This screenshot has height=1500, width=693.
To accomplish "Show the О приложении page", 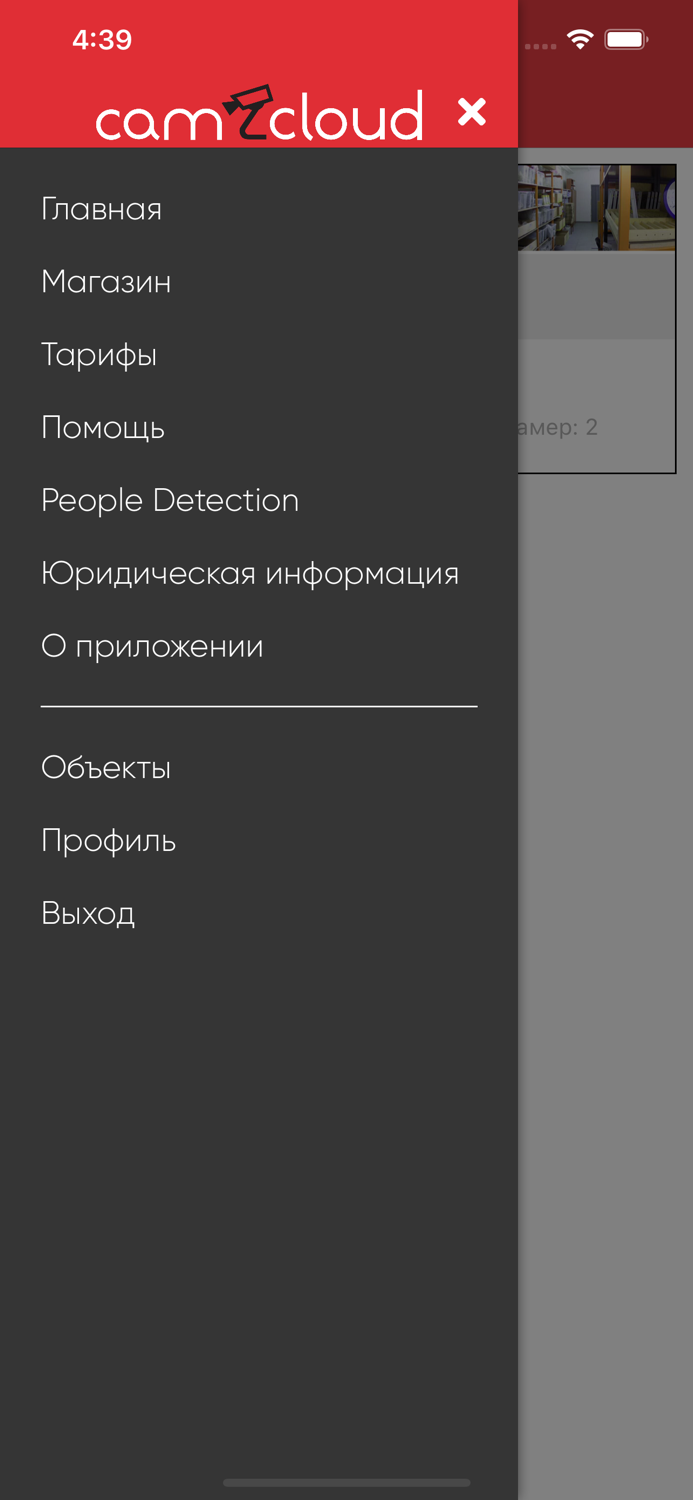I will pos(152,647).
